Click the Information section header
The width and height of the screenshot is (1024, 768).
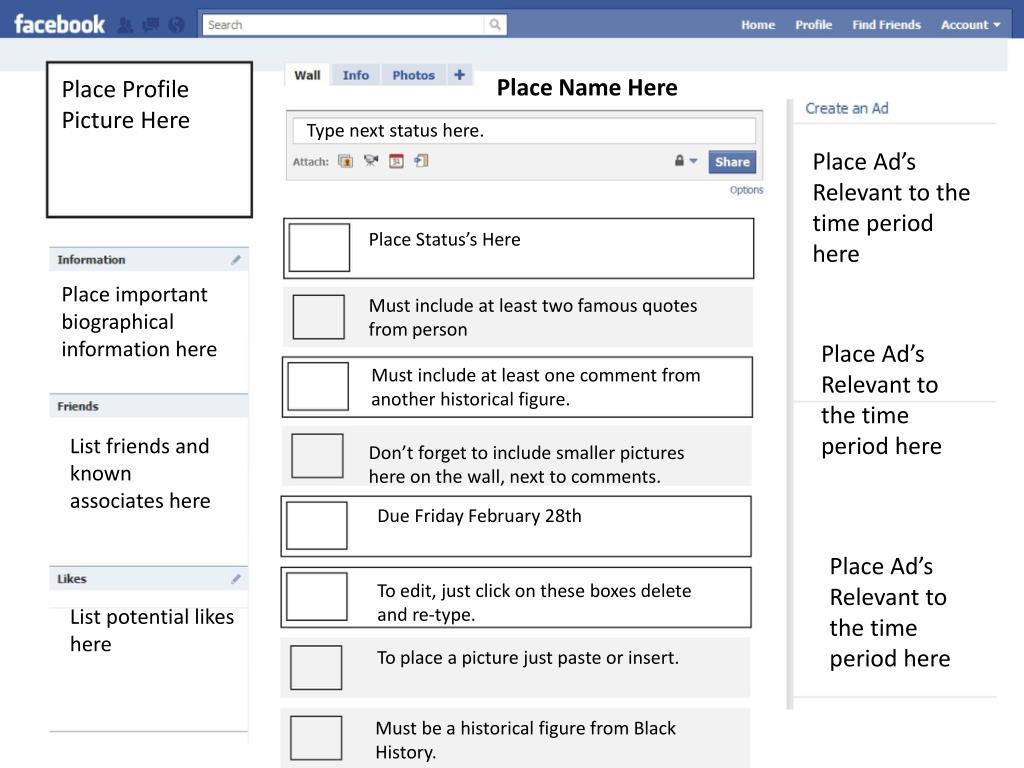point(149,259)
